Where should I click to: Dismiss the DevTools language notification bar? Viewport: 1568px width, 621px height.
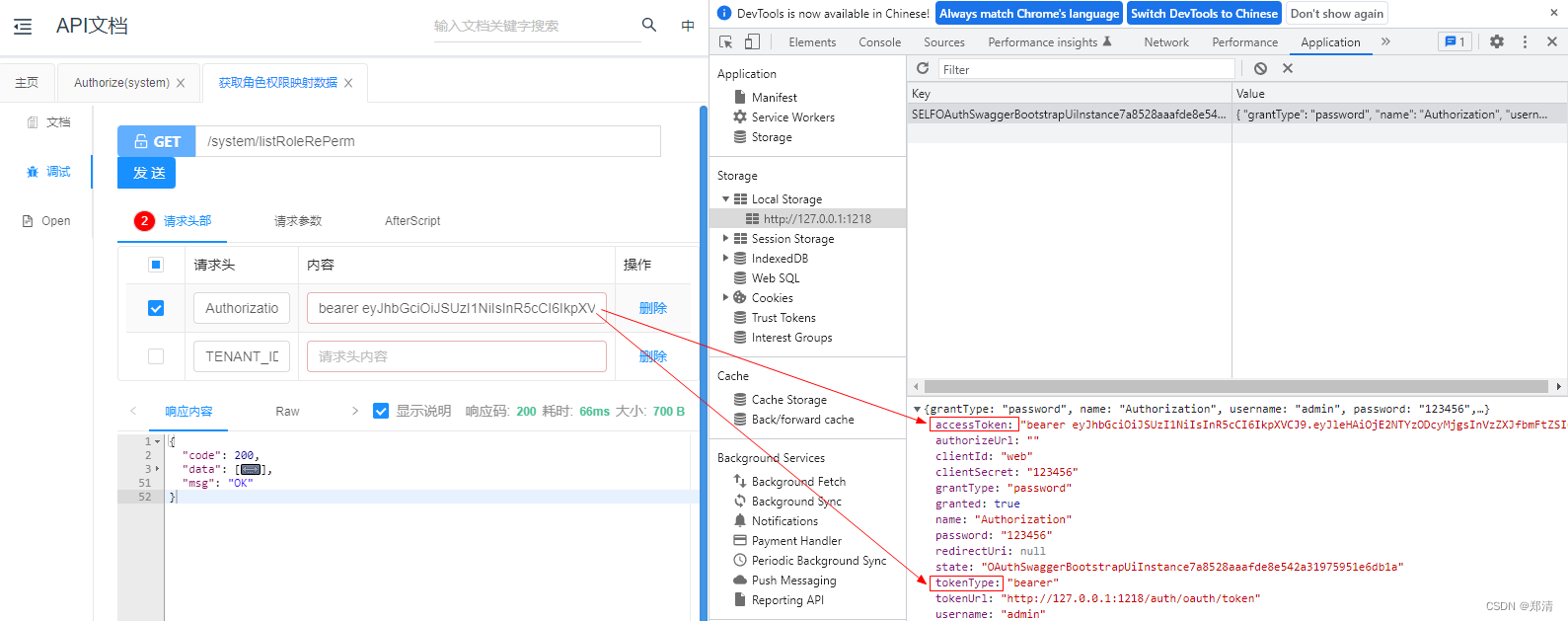point(1554,13)
